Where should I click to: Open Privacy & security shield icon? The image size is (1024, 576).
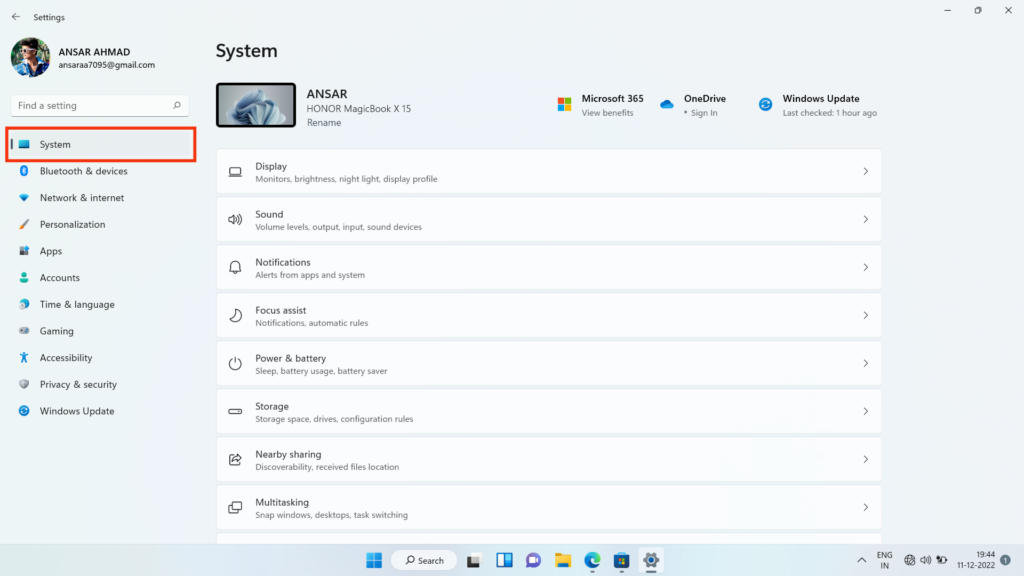click(24, 384)
